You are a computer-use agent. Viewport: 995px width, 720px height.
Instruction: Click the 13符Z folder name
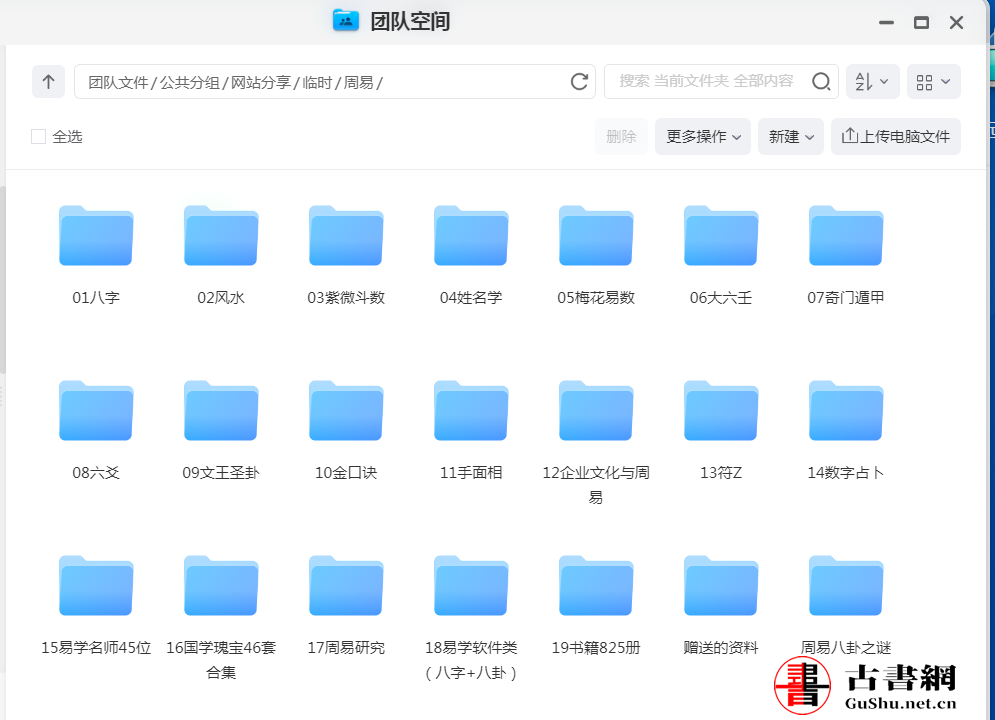(721, 473)
